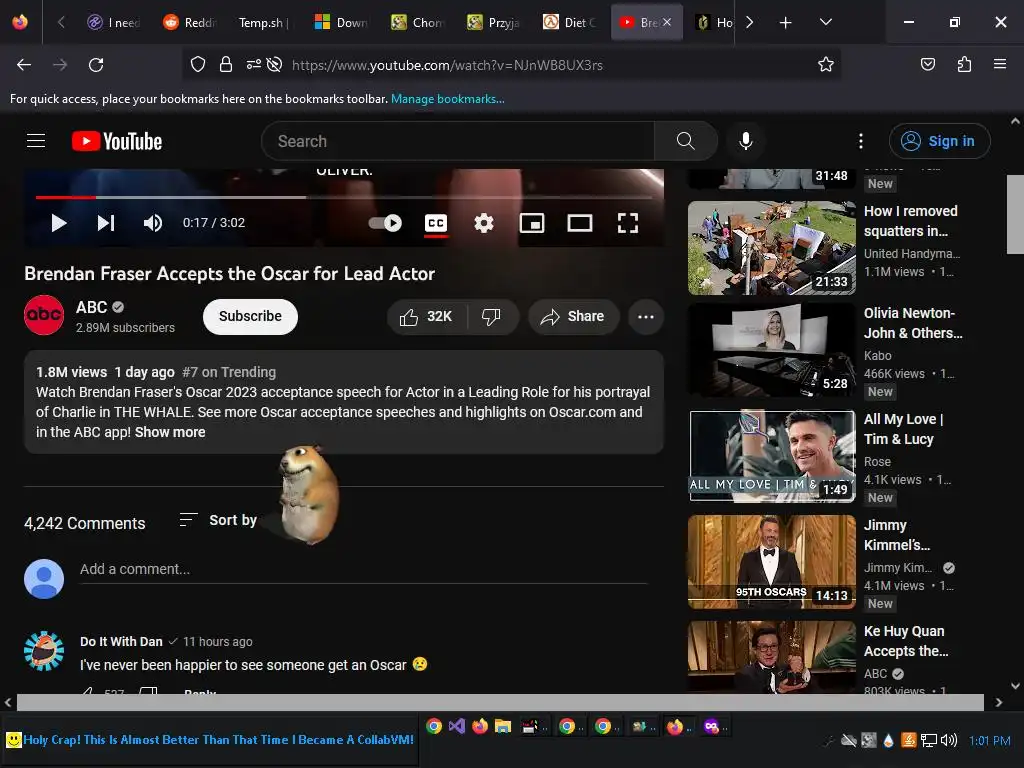
Task: Expand description with Show more
Action: coord(170,432)
